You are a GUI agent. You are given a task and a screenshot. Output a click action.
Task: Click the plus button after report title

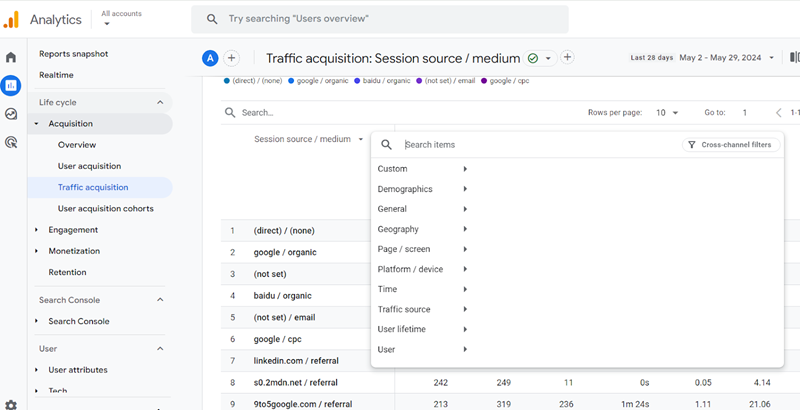coord(567,58)
